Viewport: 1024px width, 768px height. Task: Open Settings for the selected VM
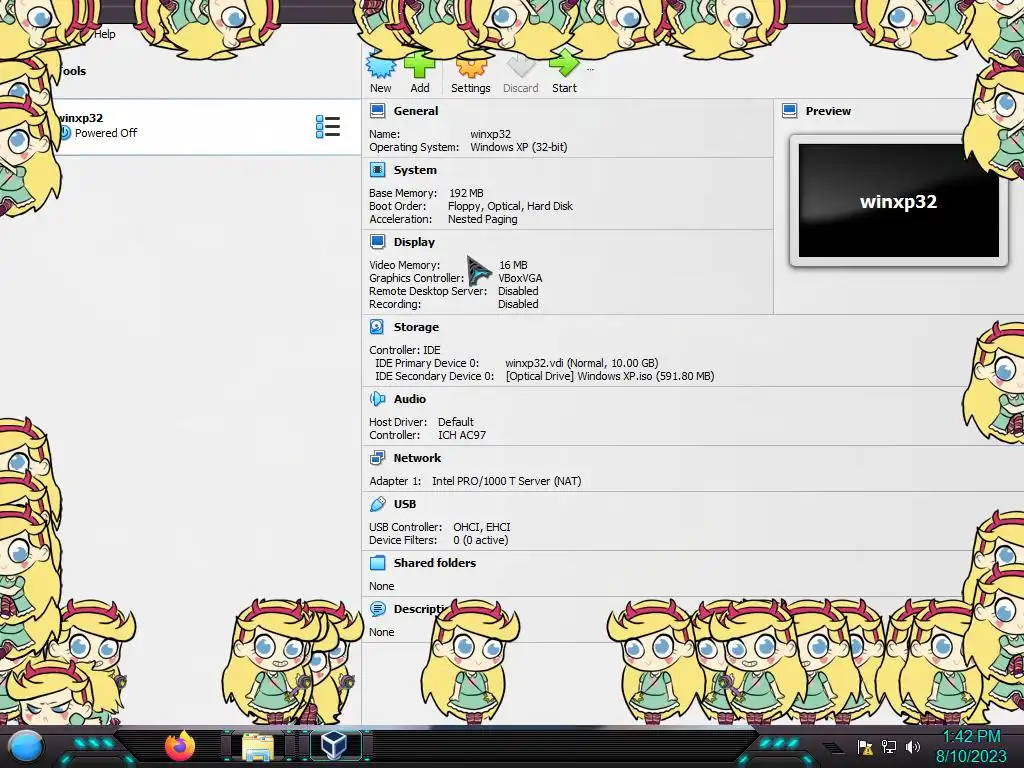[470, 75]
